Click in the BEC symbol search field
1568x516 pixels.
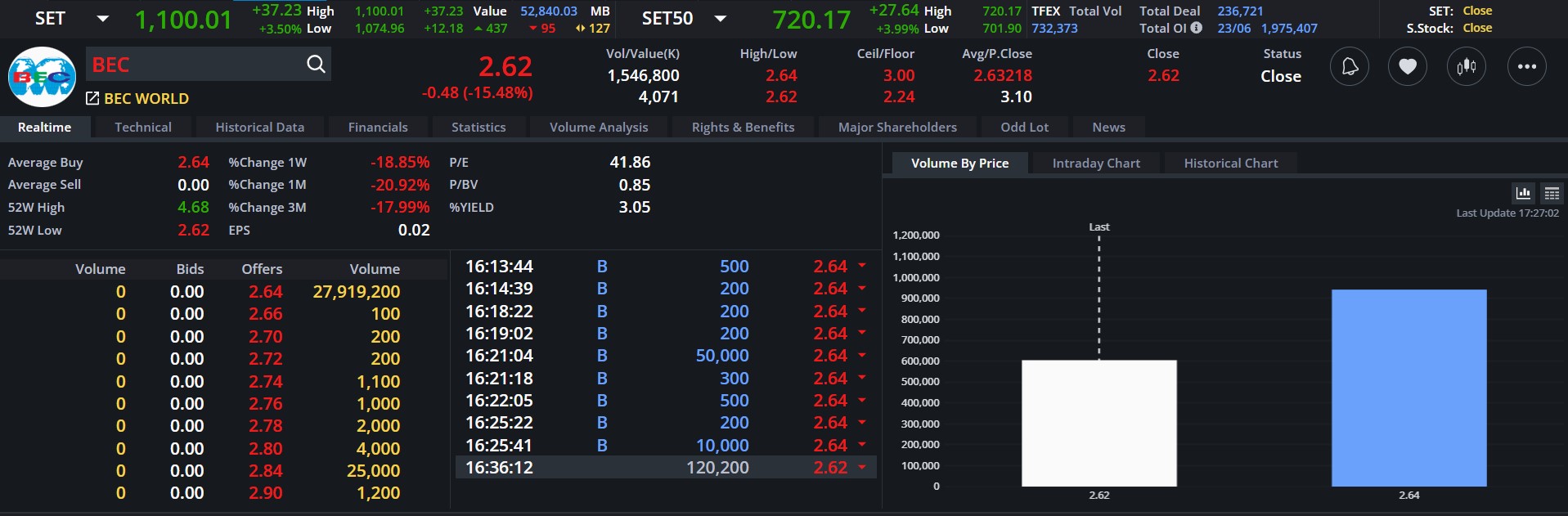coord(196,65)
